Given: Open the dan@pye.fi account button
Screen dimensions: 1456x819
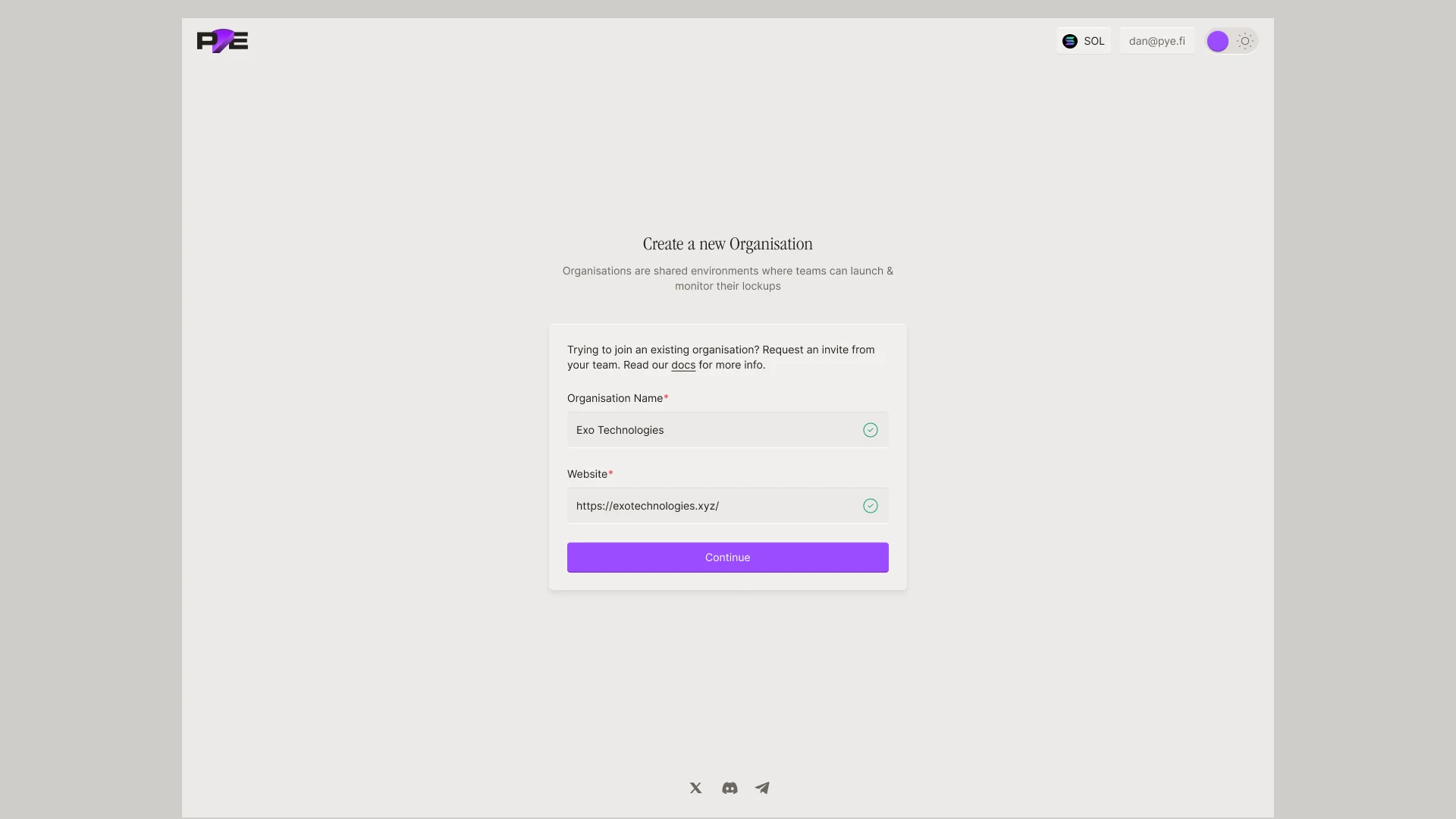Looking at the screenshot, I should 1157,41.
